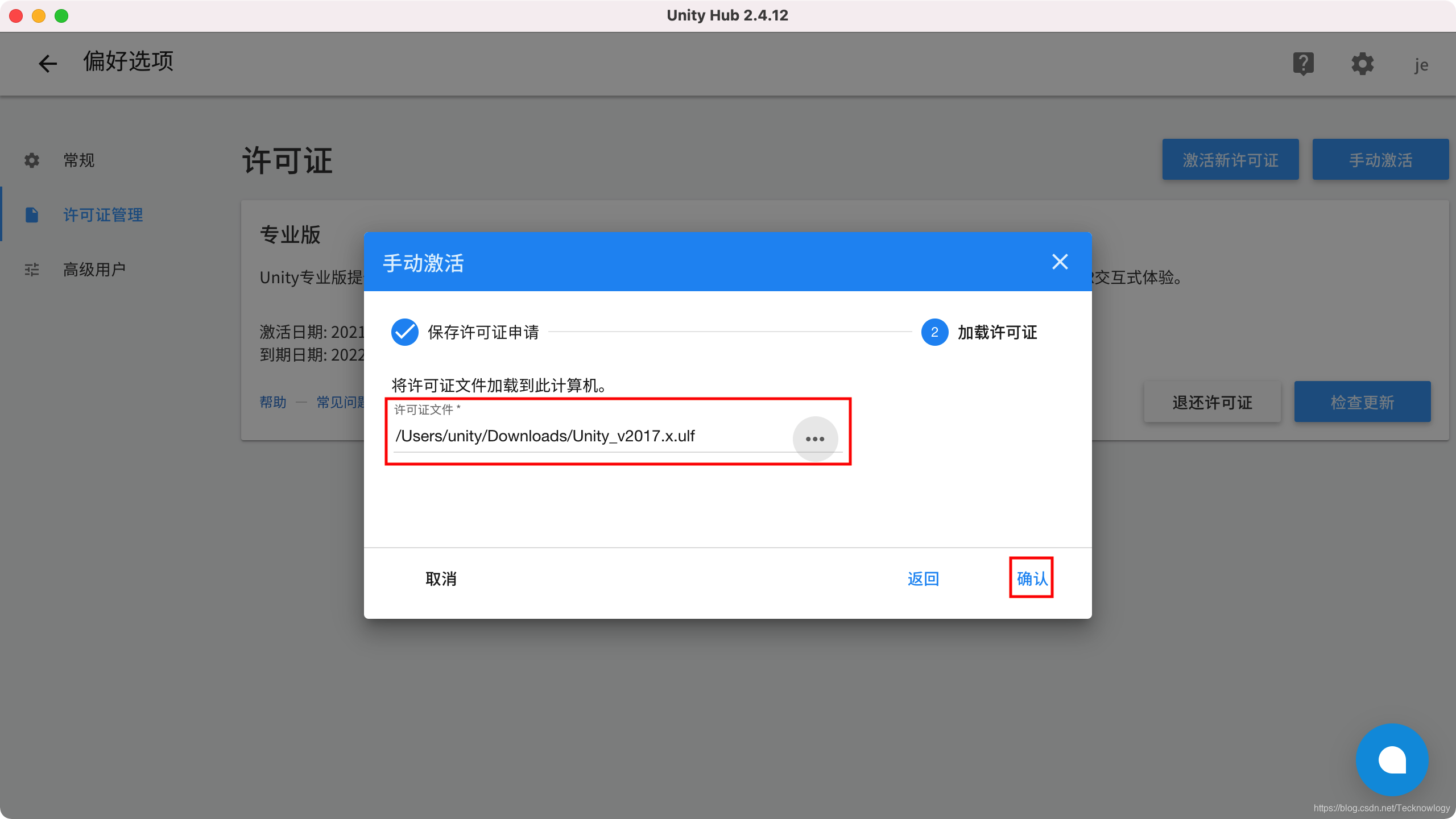Click the 退还许可证 button
1456x819 pixels.
[1212, 402]
